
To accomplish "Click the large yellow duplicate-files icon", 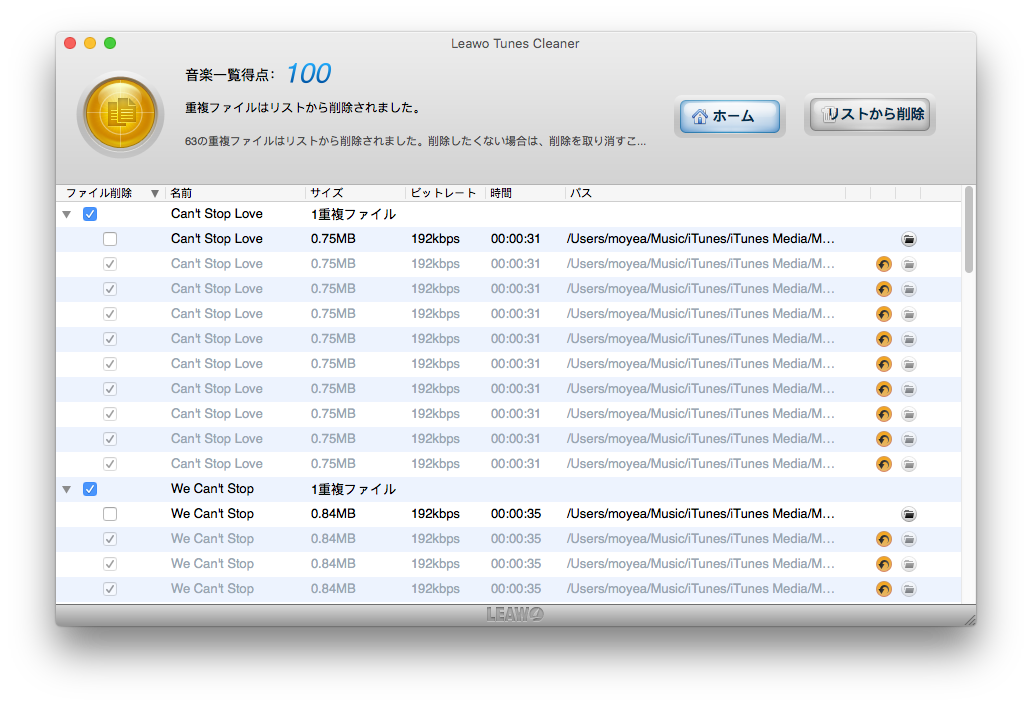I will (120, 114).
